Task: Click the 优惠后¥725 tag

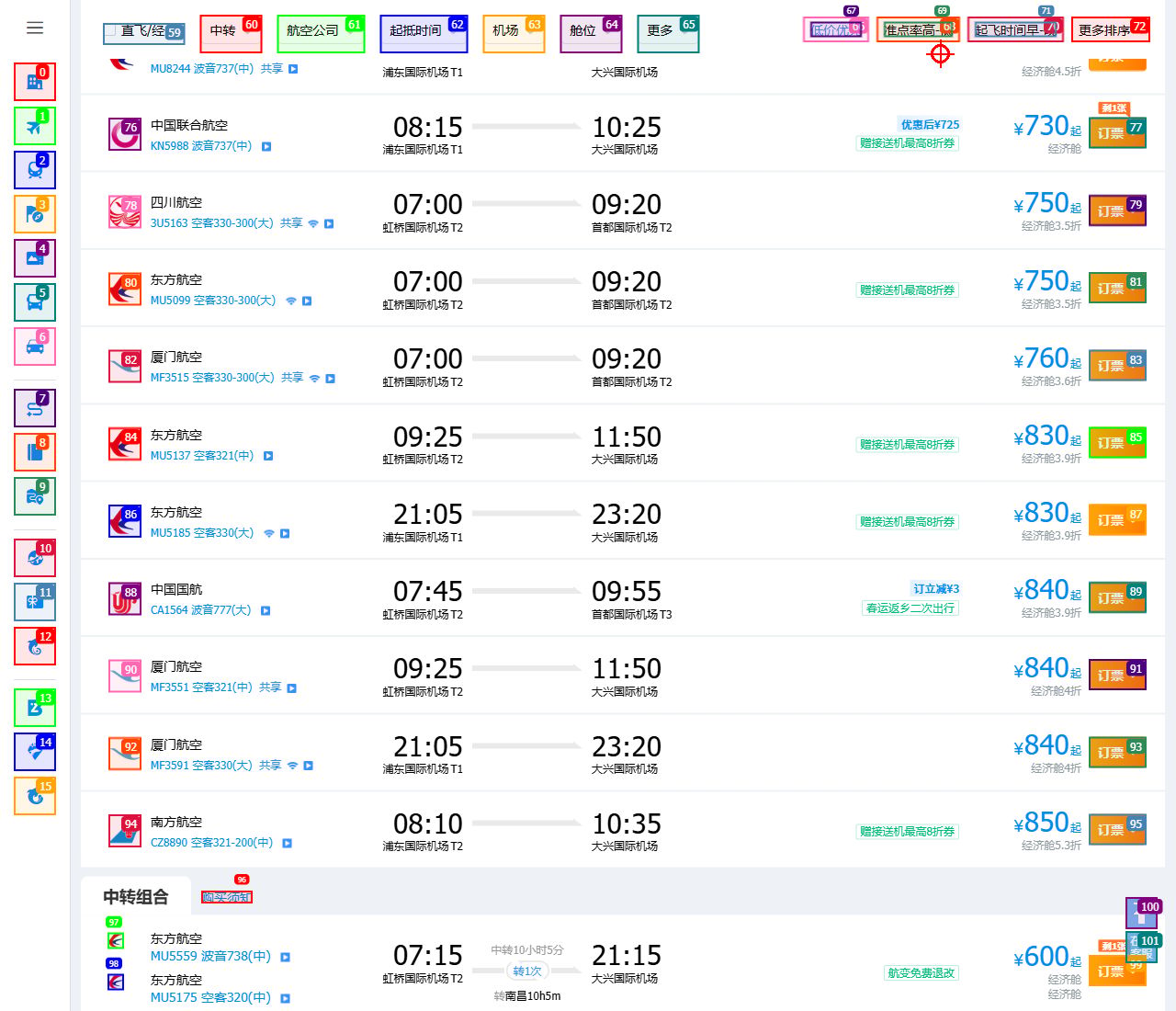Action: (x=930, y=124)
